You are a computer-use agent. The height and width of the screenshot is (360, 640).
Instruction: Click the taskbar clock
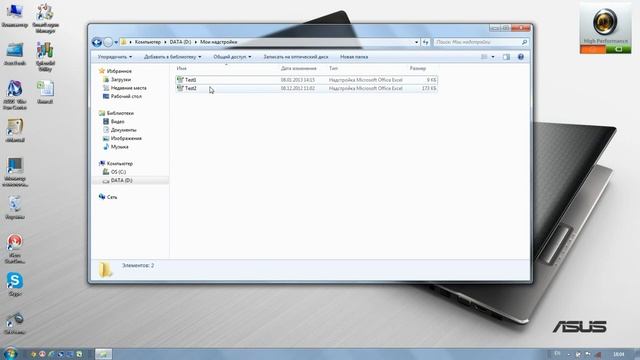coord(619,354)
